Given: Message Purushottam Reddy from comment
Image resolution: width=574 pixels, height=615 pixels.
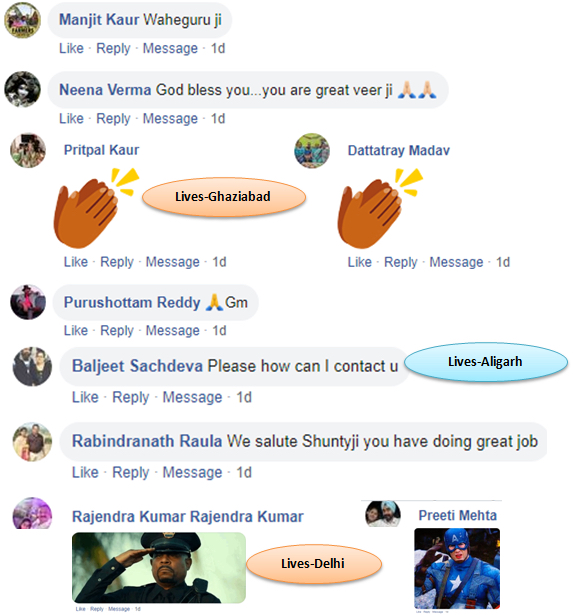Looking at the screenshot, I should pyautogui.click(x=173, y=331).
